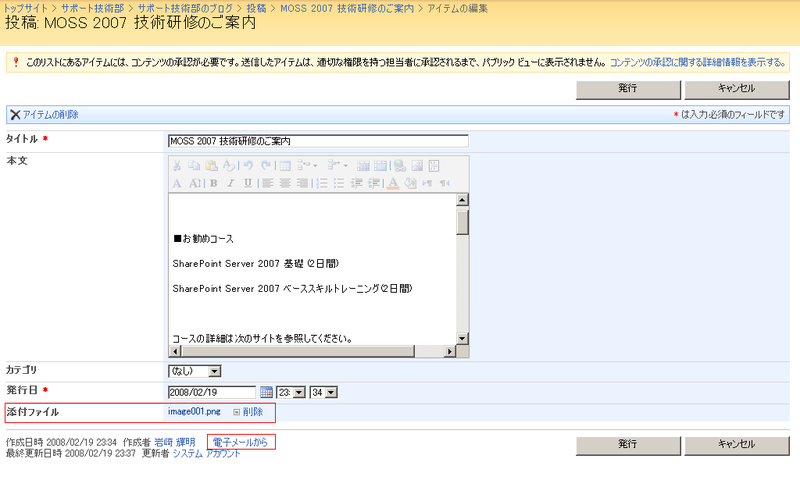The height and width of the screenshot is (480, 800).
Task: Open システム アカウント updater link
Action: pyautogui.click(x=206, y=453)
